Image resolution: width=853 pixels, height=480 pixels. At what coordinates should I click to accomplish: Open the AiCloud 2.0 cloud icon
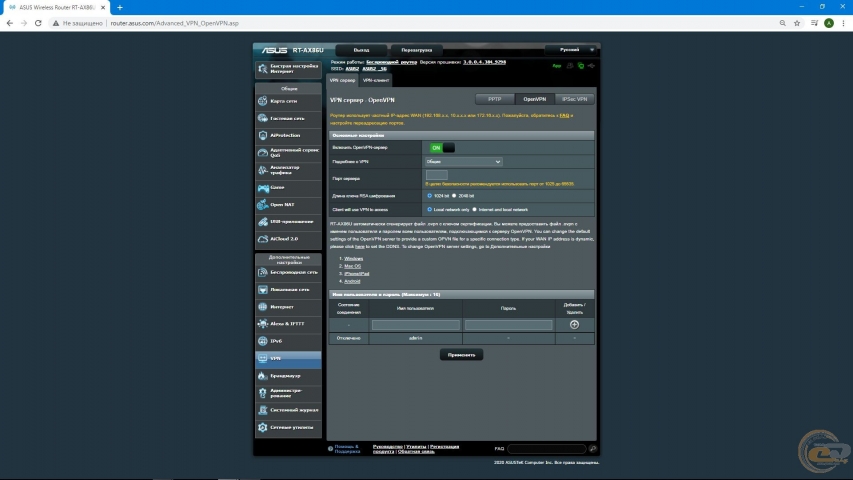[x=263, y=239]
